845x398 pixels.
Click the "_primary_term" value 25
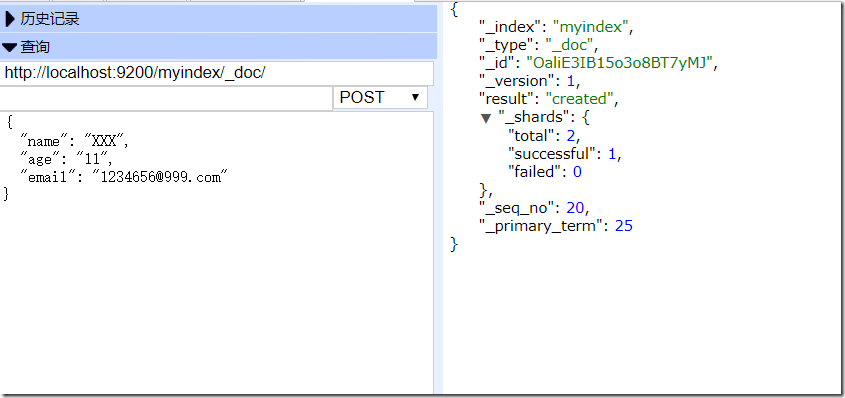(x=624, y=226)
